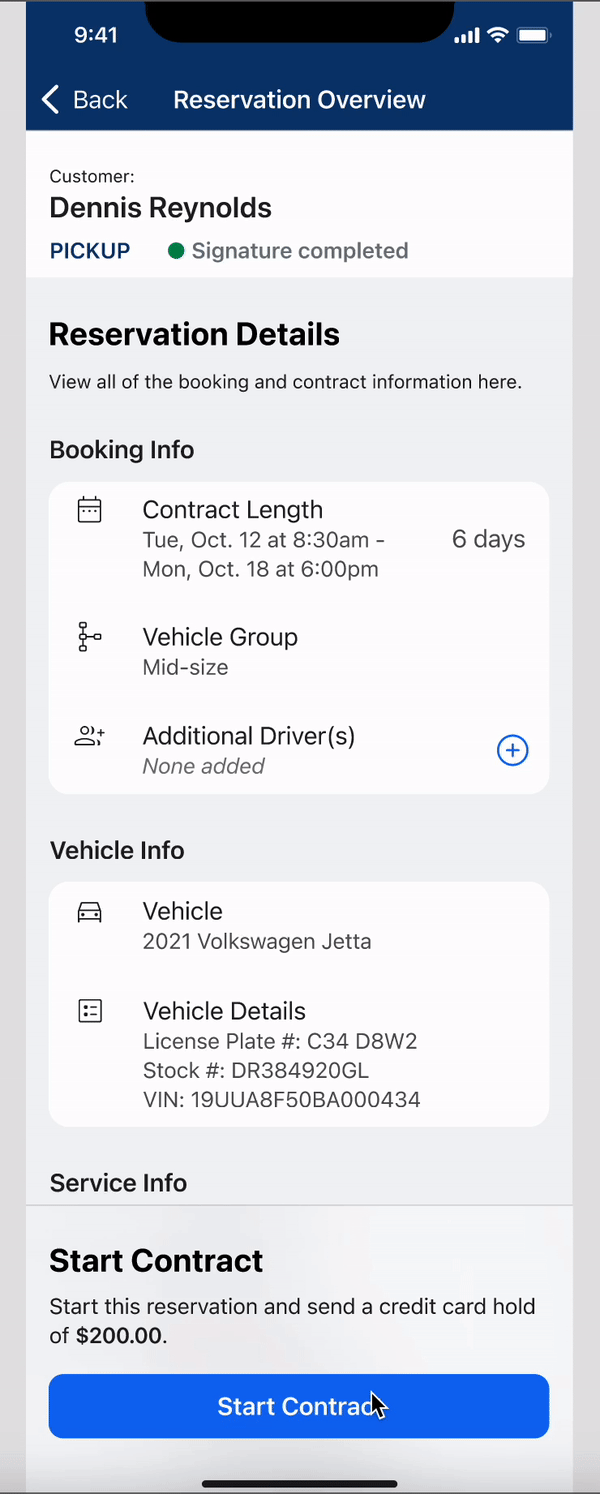Add an additional driver with plus icon
Screen dimensions: 600x1494
[512, 750]
